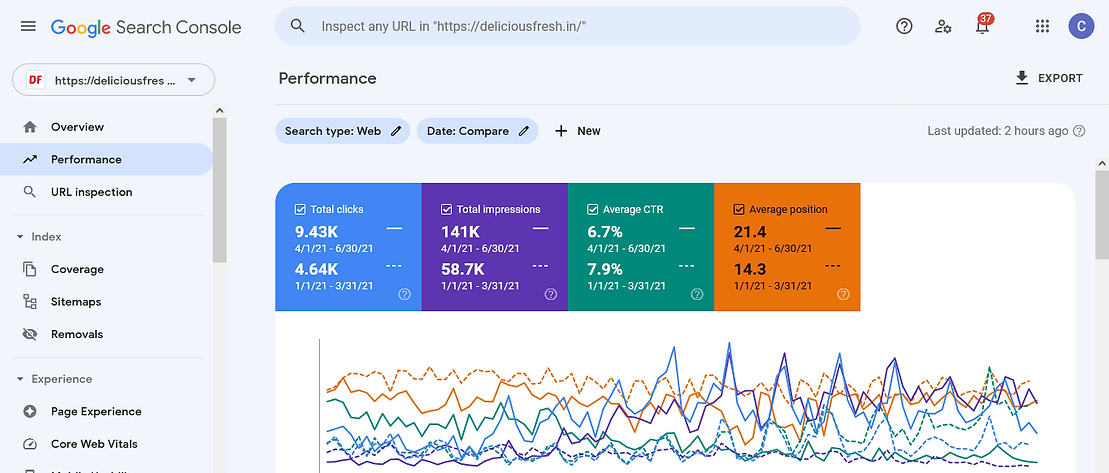Select the Average CTR green card

pos(640,248)
